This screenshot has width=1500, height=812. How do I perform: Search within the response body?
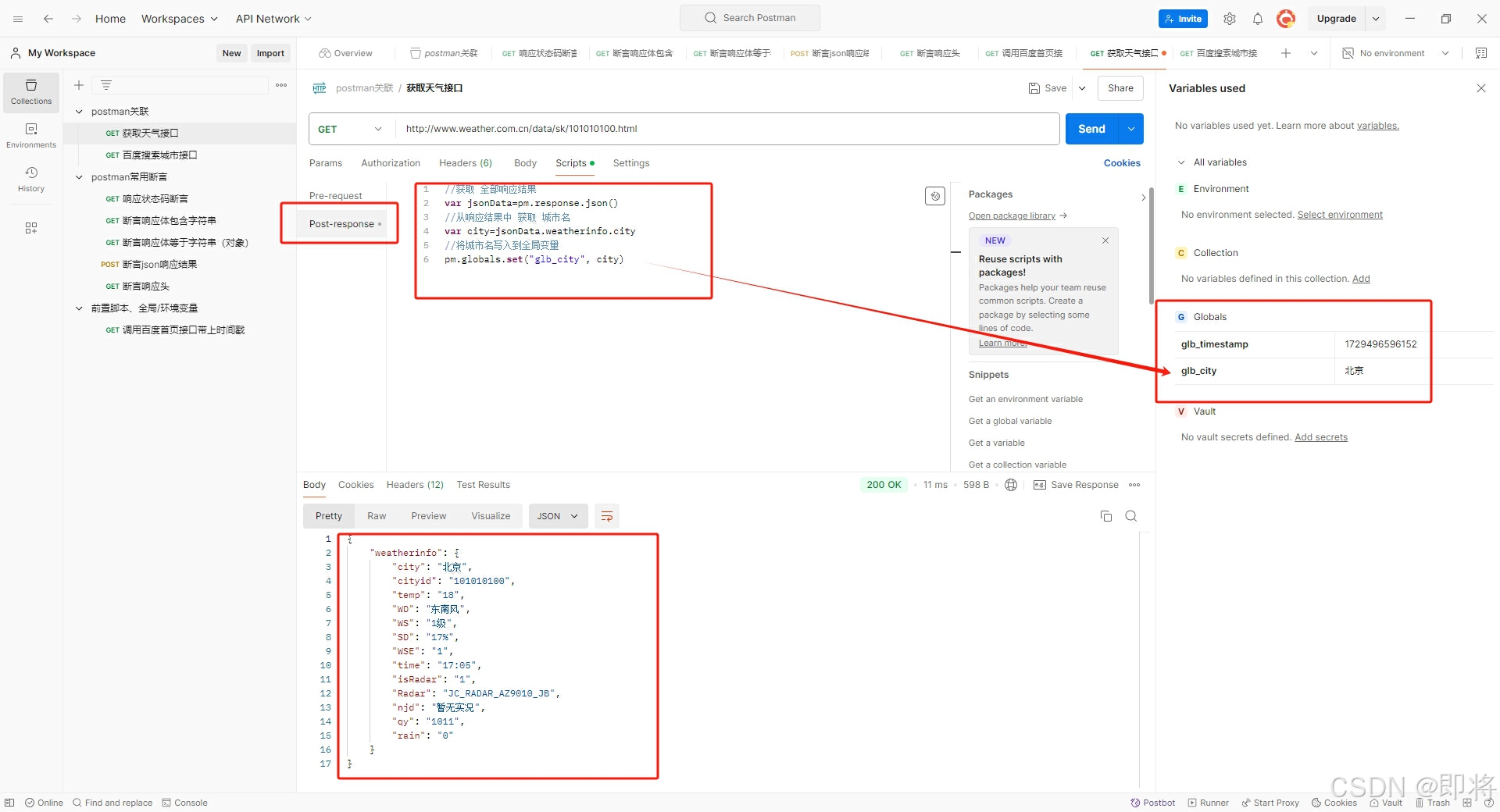pyautogui.click(x=1131, y=516)
